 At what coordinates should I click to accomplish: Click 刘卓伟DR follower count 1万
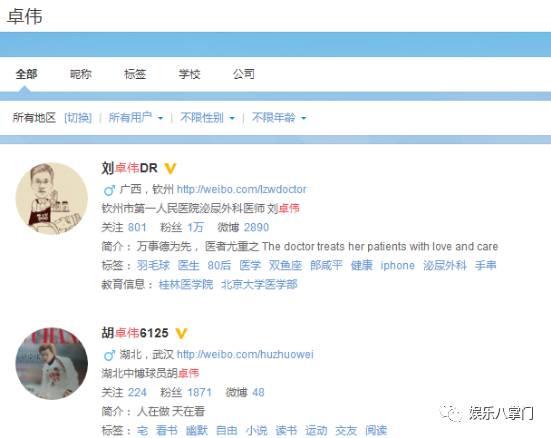tap(195, 227)
